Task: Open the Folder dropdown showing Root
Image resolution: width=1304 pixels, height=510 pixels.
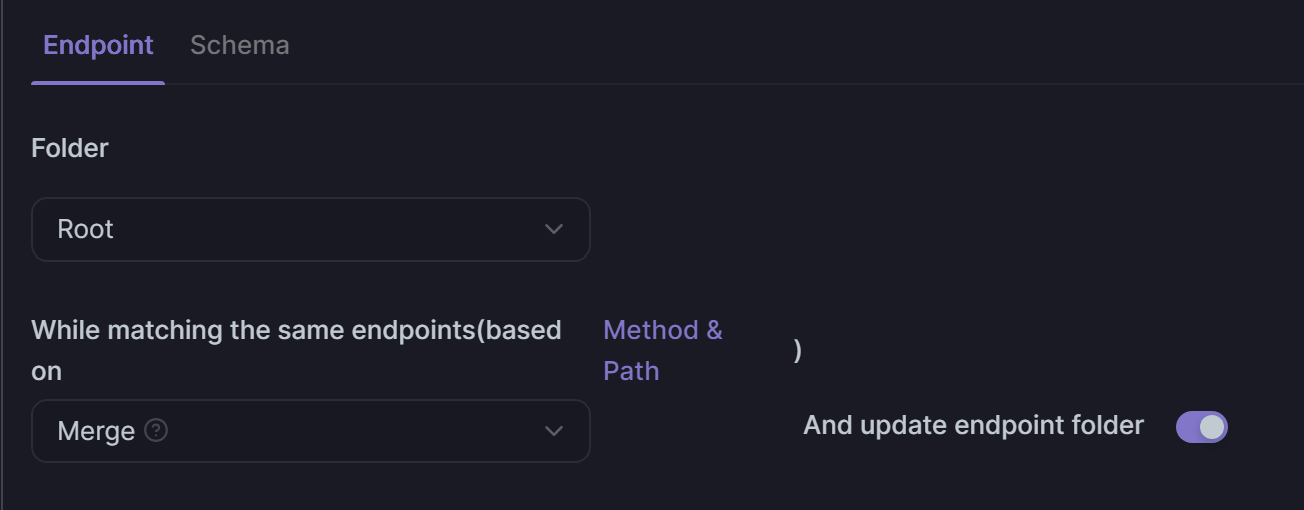Action: [311, 229]
